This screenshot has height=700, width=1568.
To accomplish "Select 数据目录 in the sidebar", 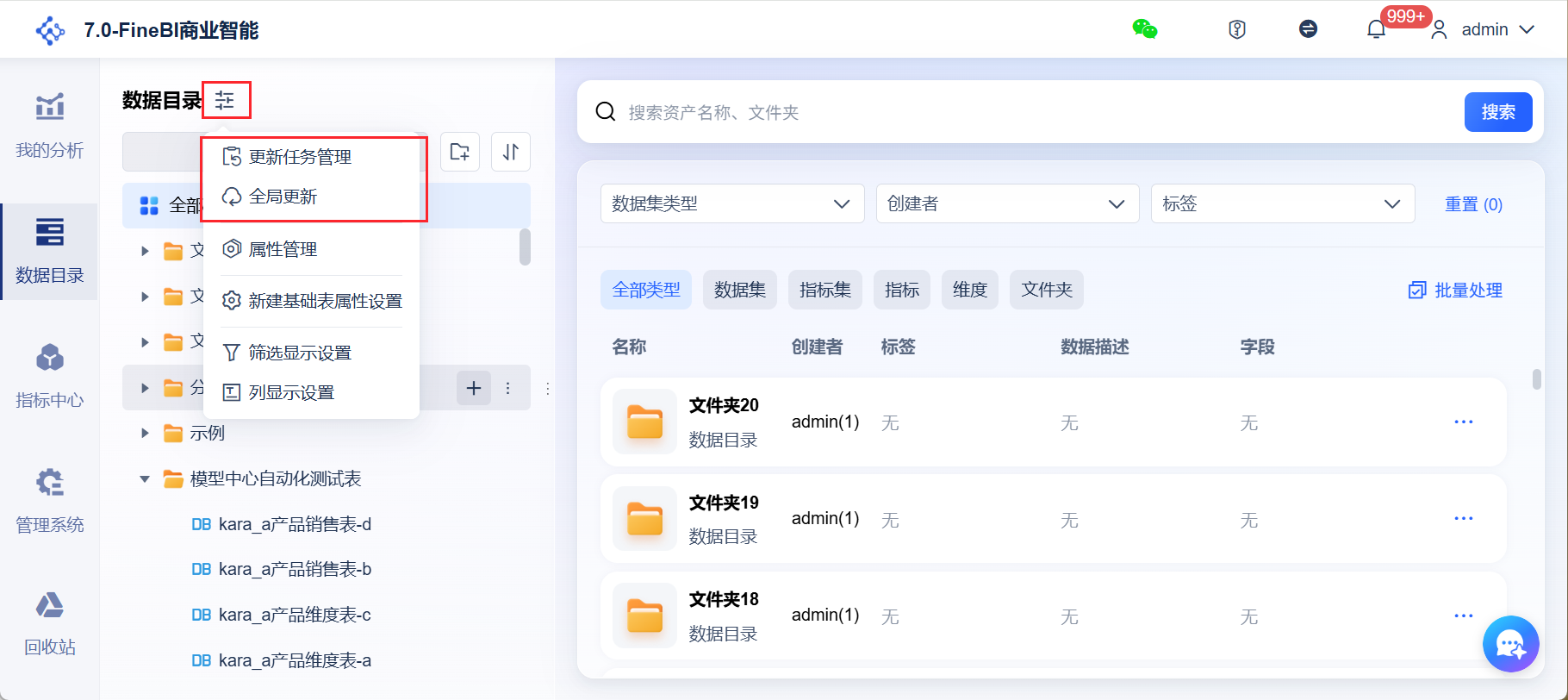I will pos(50,251).
